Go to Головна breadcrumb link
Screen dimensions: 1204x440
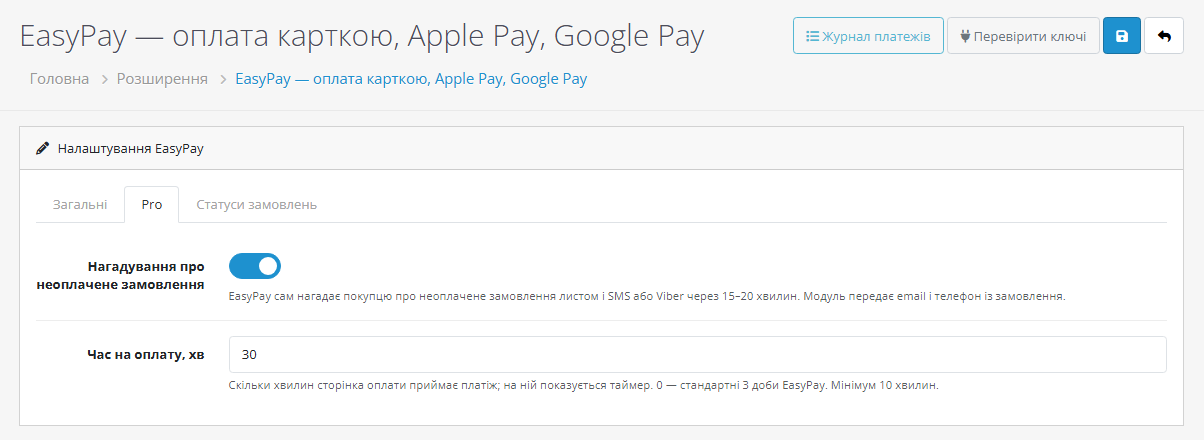click(x=59, y=78)
